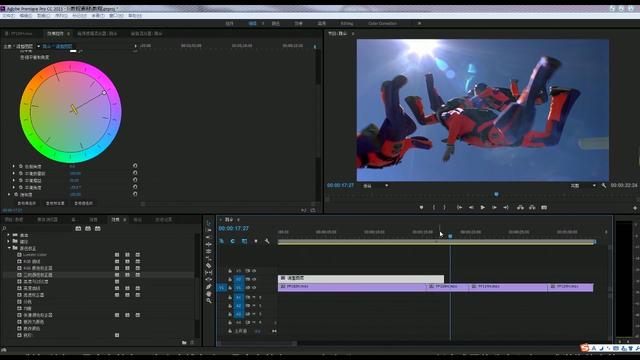Select the Pen tool

click(x=209, y=287)
